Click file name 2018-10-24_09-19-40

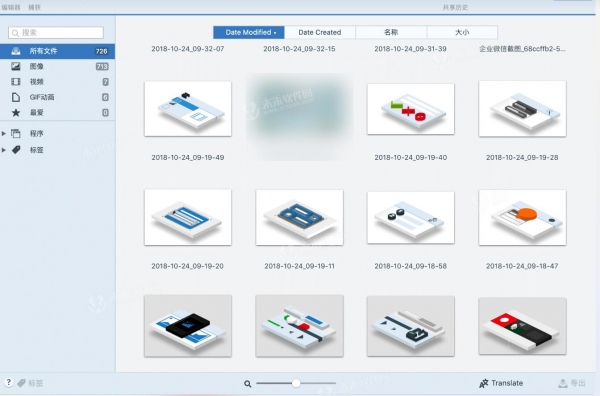411,158
